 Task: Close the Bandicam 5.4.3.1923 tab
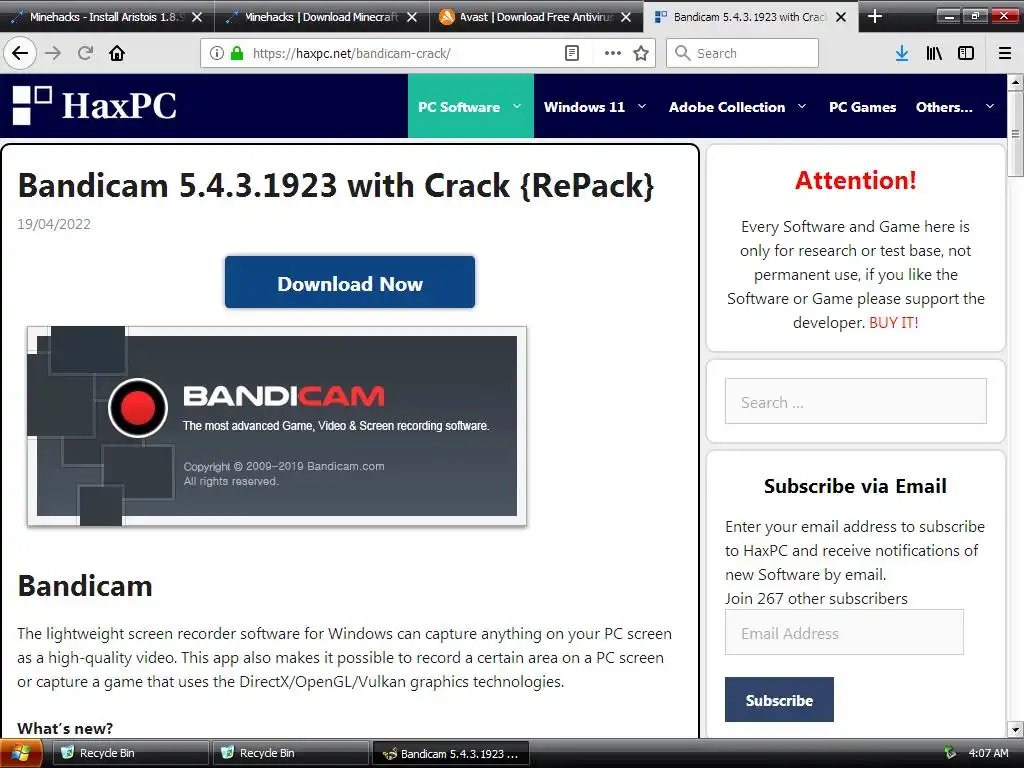pyautogui.click(x=841, y=17)
